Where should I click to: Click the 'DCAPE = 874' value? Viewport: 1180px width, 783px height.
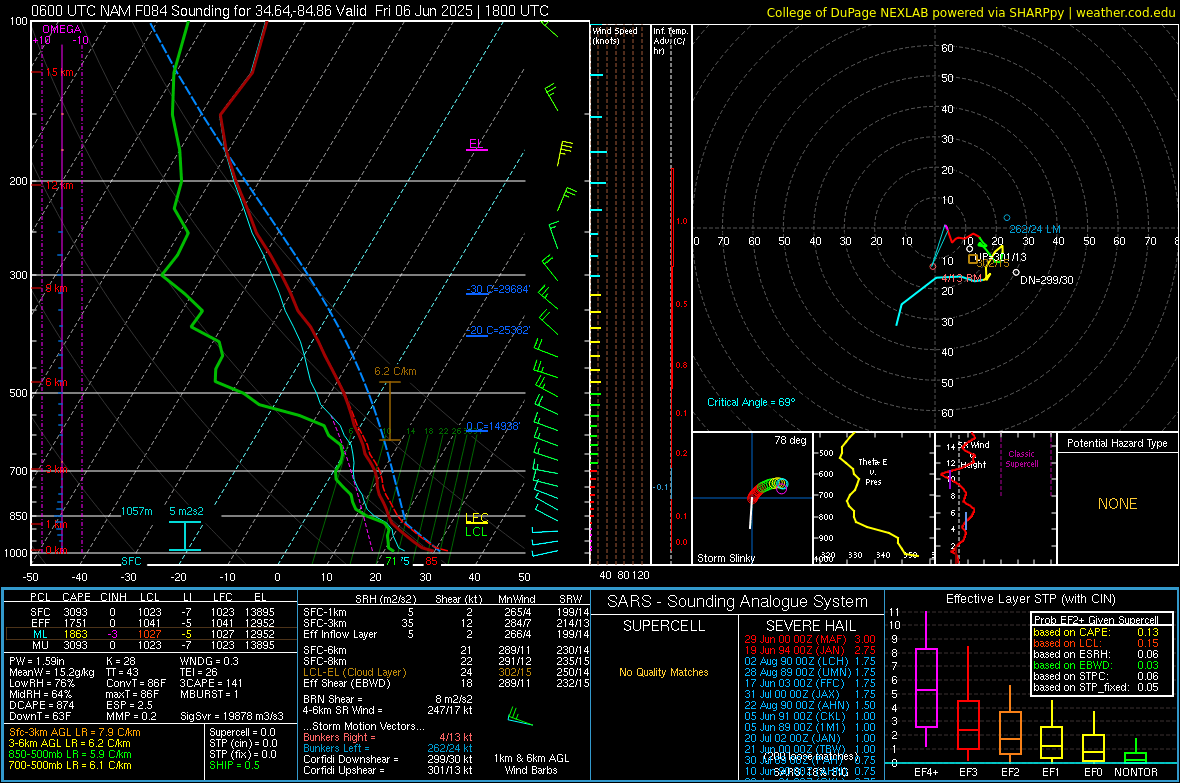(x=41, y=705)
